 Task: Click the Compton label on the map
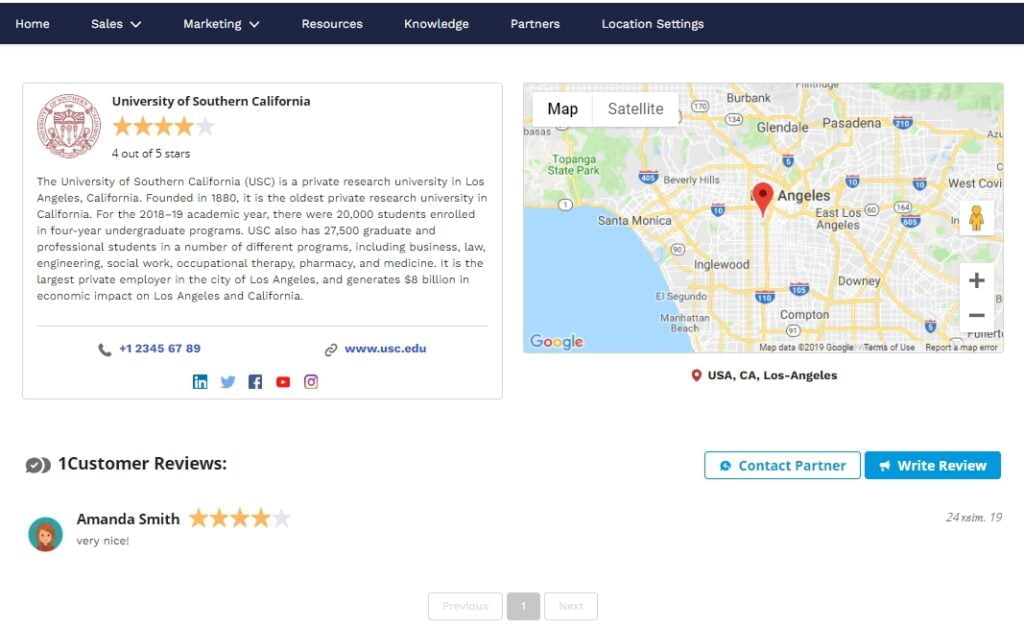[805, 315]
